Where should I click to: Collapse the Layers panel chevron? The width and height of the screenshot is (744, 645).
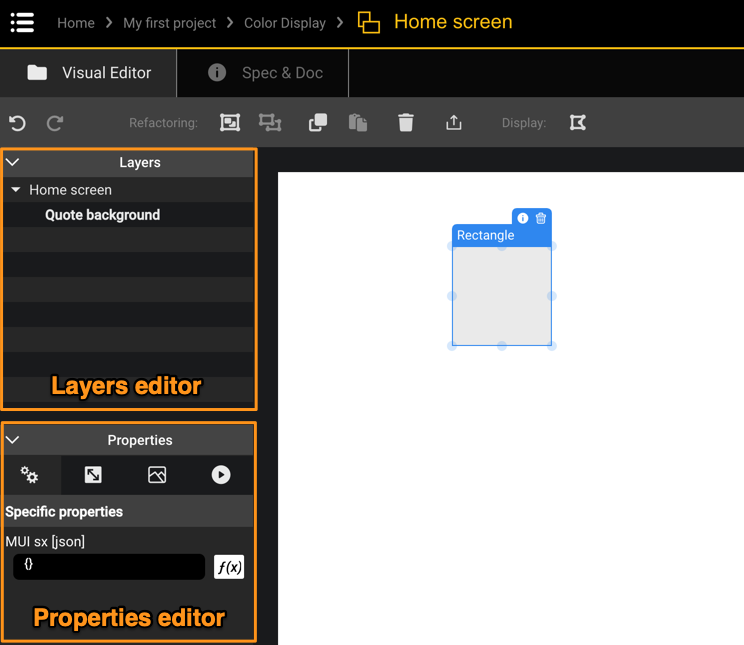click(x=13, y=162)
